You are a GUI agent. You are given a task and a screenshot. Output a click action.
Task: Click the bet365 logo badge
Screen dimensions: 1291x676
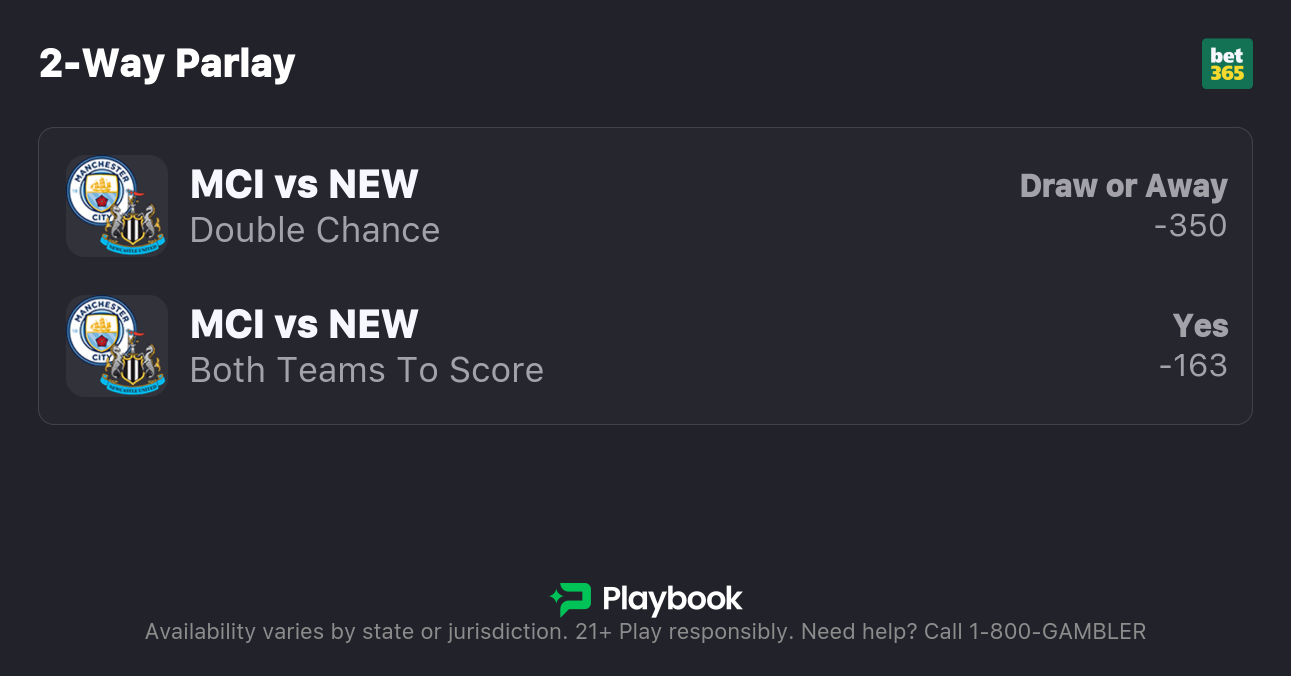pos(1227,64)
